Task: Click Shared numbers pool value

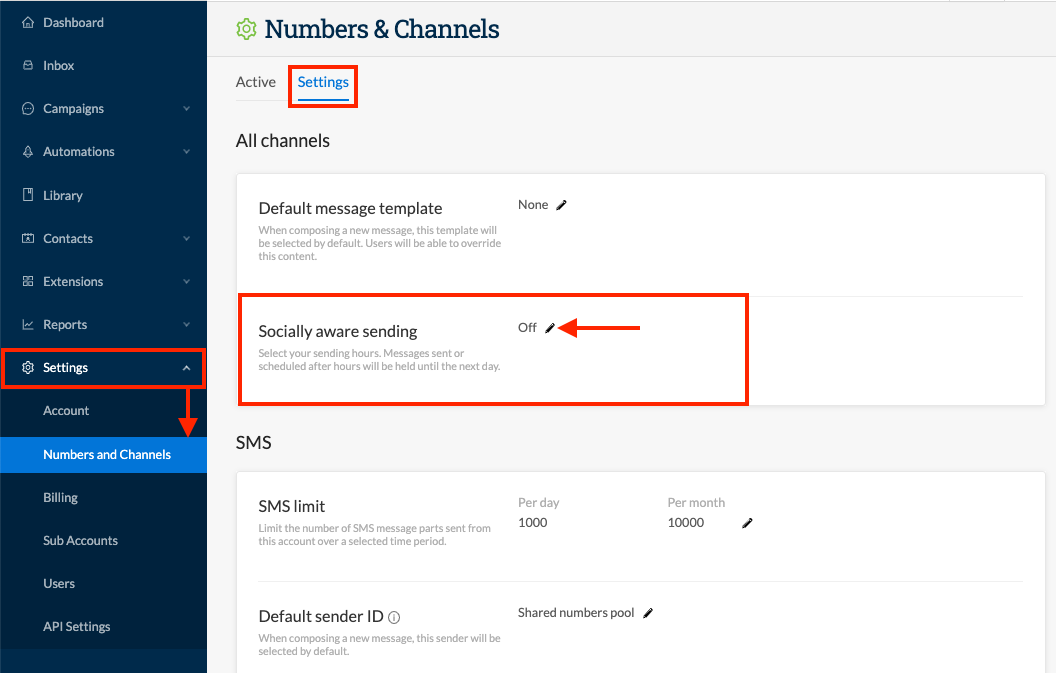Action: point(576,613)
